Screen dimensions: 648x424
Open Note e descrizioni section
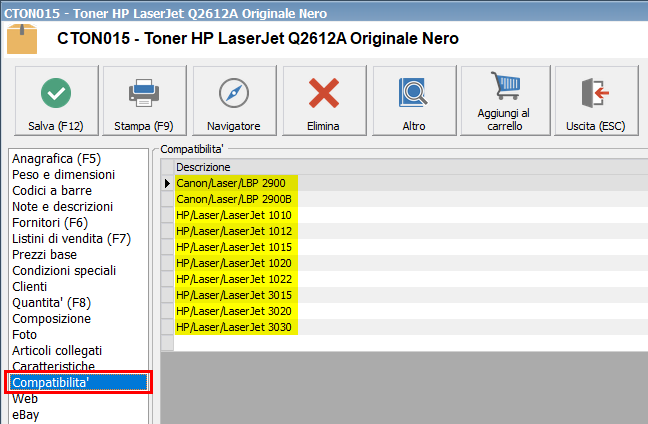tap(62, 207)
